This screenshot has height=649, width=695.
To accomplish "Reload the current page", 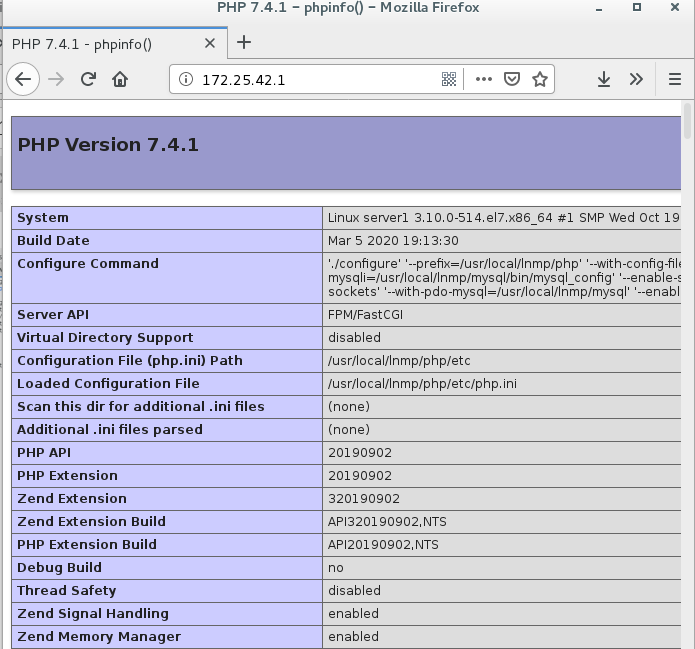I will click(x=88, y=79).
